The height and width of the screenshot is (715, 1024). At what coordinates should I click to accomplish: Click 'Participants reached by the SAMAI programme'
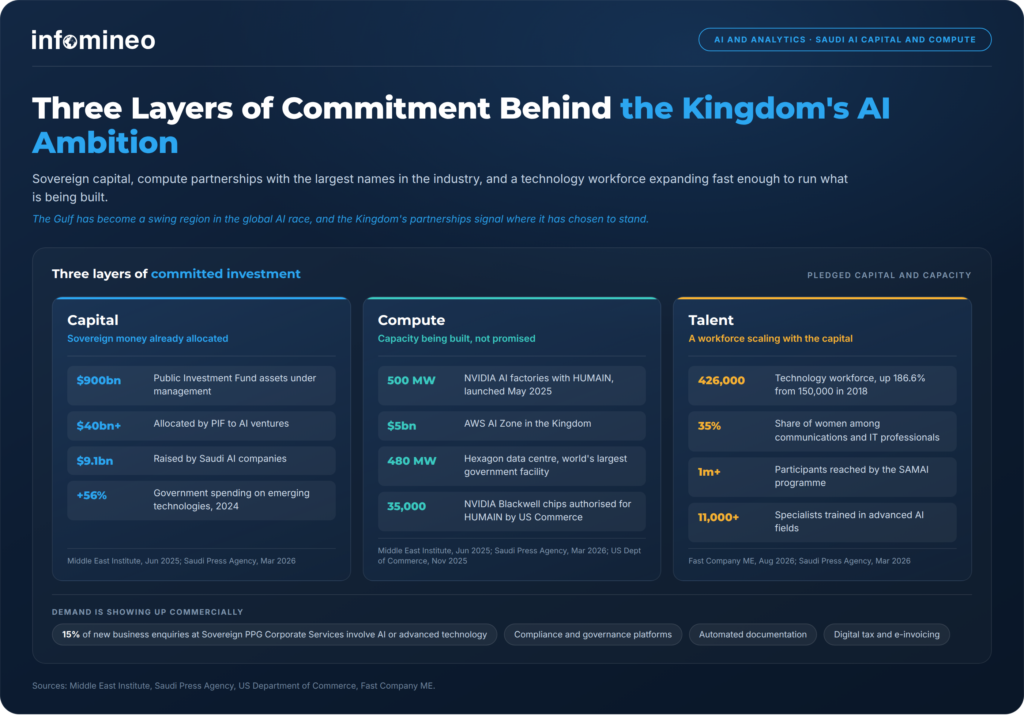point(852,476)
